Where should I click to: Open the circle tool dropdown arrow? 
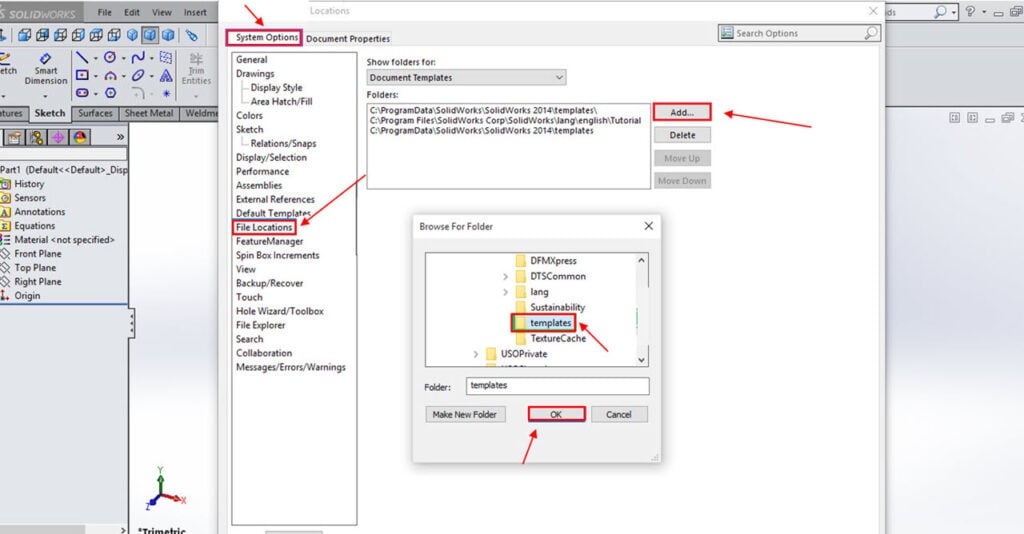point(123,58)
